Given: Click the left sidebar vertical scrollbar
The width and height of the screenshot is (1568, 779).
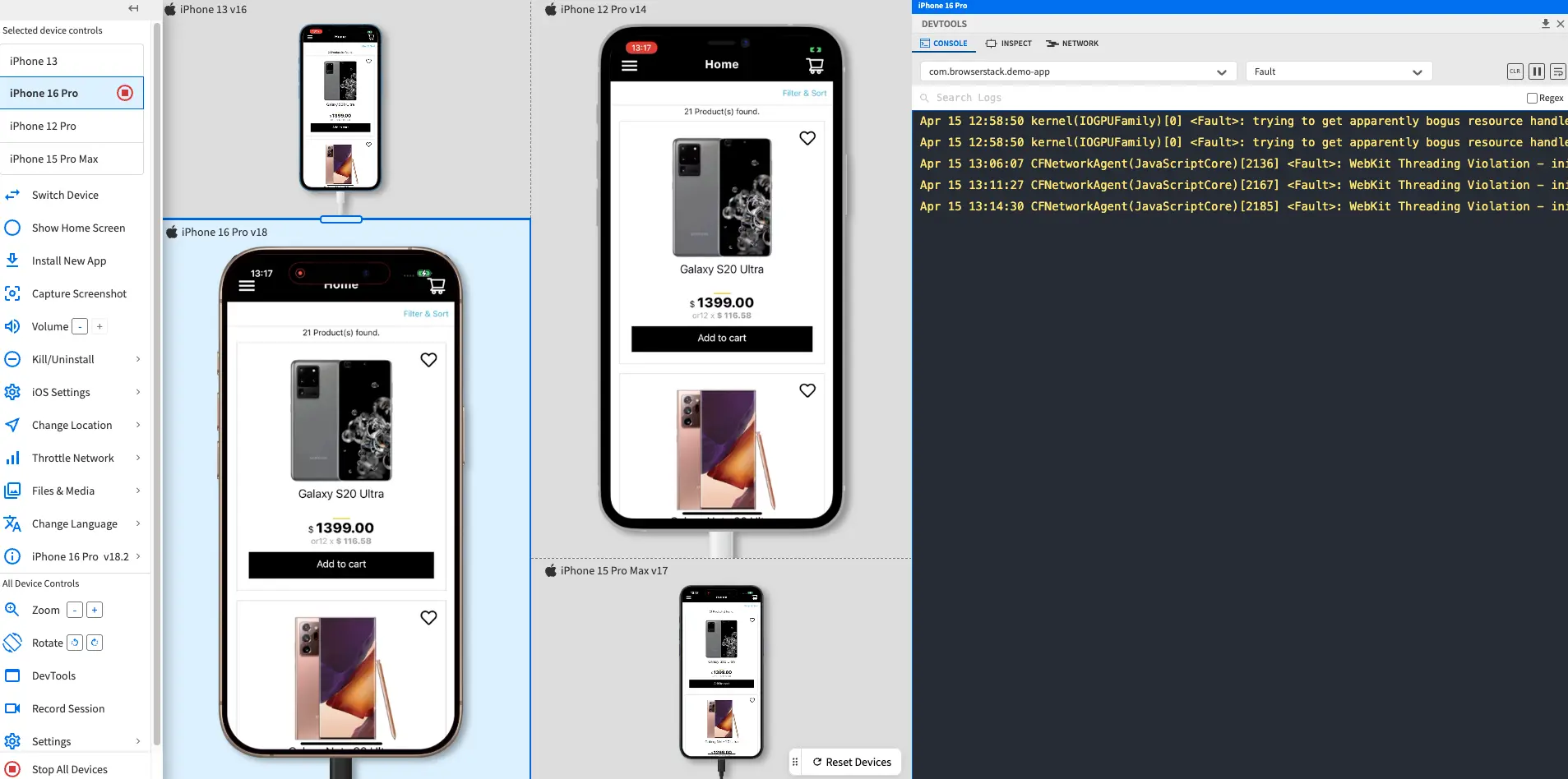Looking at the screenshot, I should (x=157, y=382).
